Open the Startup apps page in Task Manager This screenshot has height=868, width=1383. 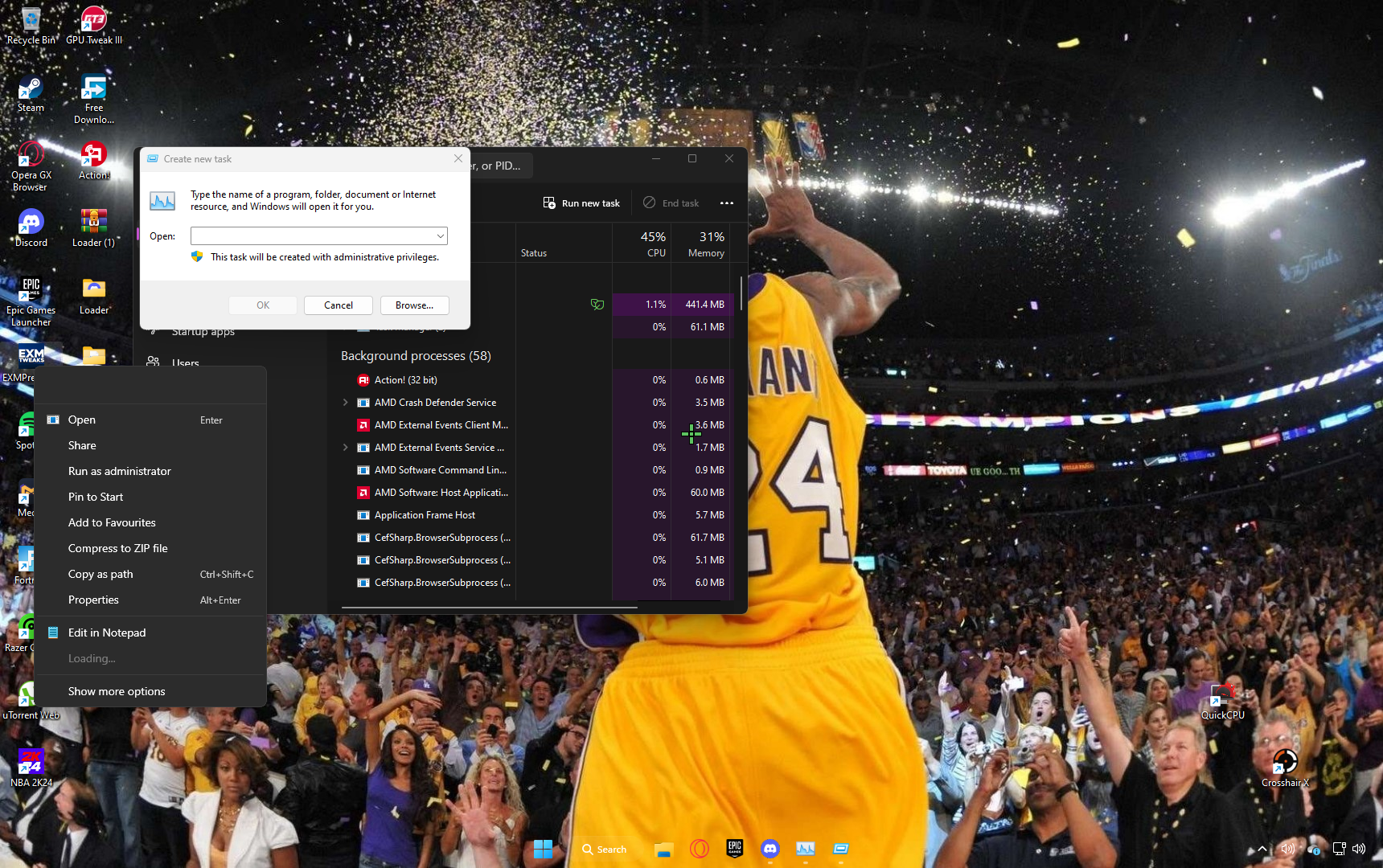pyautogui.click(x=203, y=332)
